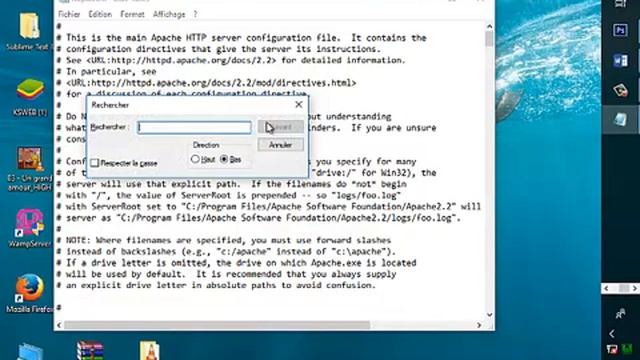
Task: Click the "In particular, see" line
Action: pos(106,71)
